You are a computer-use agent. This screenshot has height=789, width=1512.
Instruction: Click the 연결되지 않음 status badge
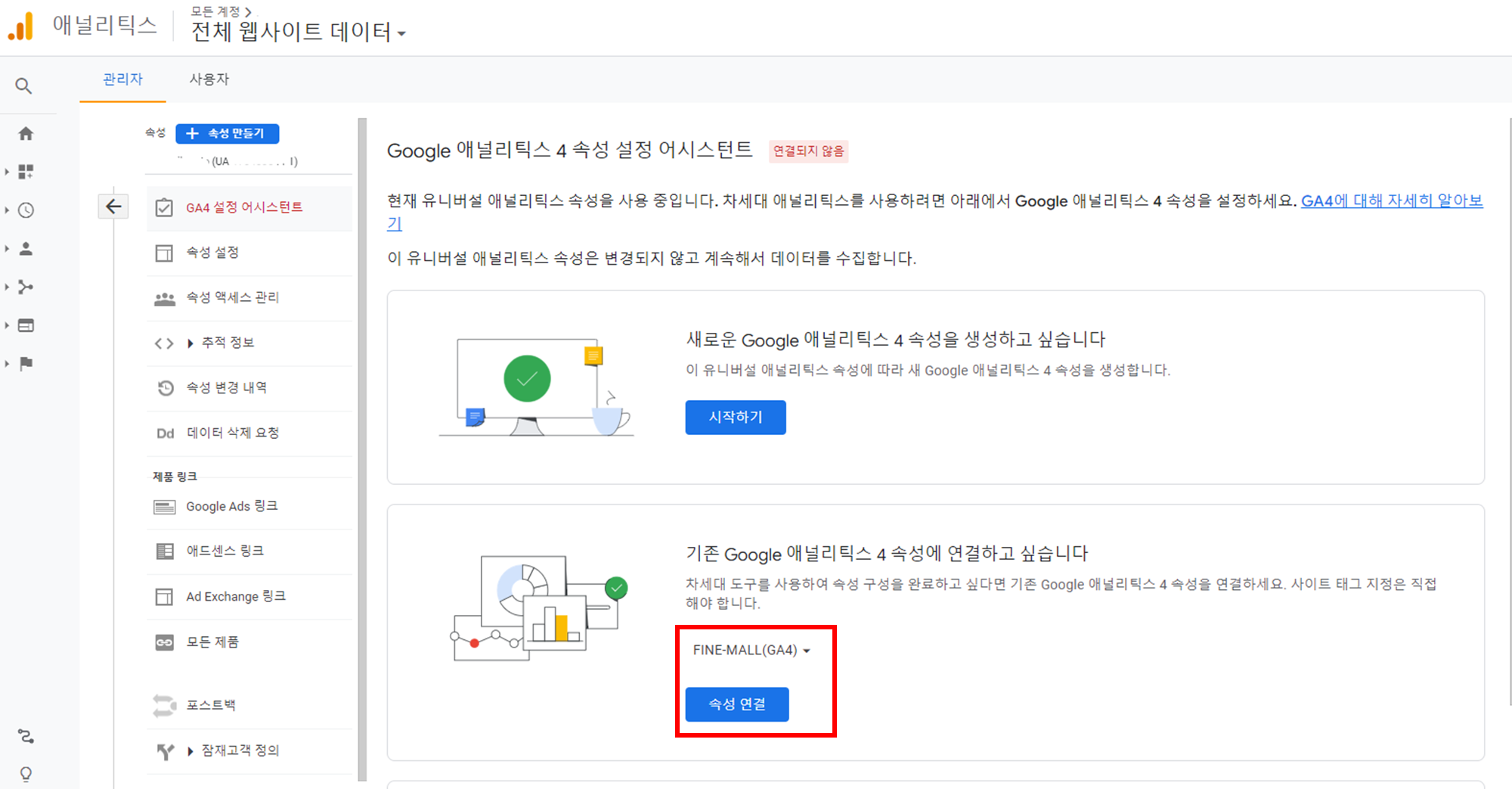tap(808, 151)
